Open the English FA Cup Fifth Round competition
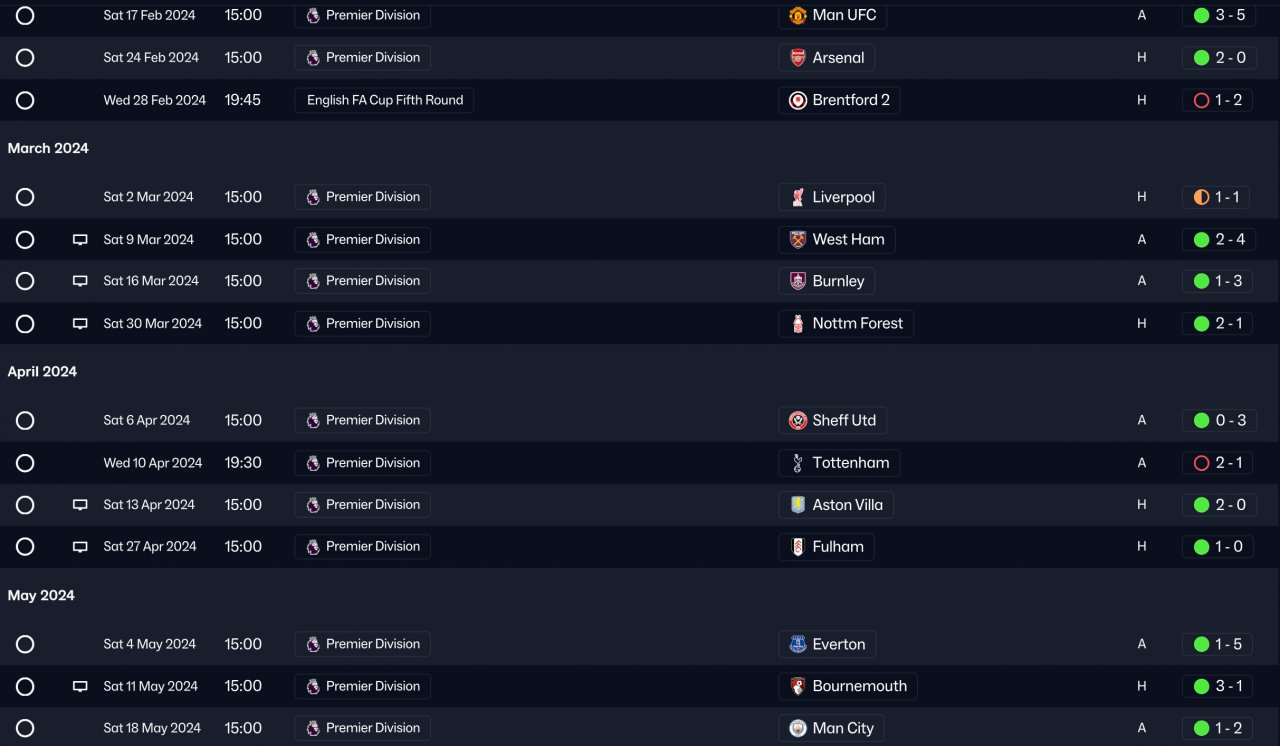This screenshot has width=1280, height=746. click(x=384, y=101)
